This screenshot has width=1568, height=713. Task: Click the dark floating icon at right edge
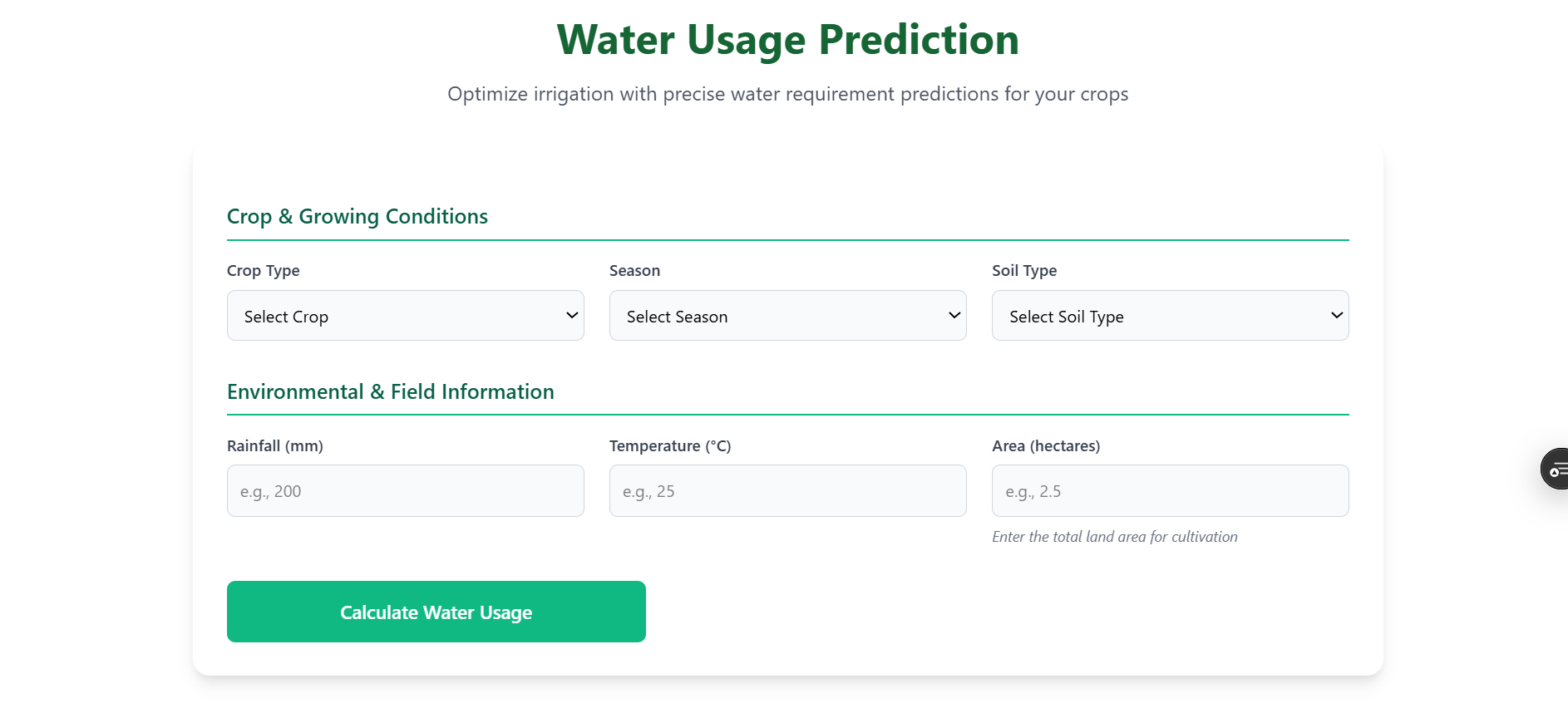pos(1555,469)
